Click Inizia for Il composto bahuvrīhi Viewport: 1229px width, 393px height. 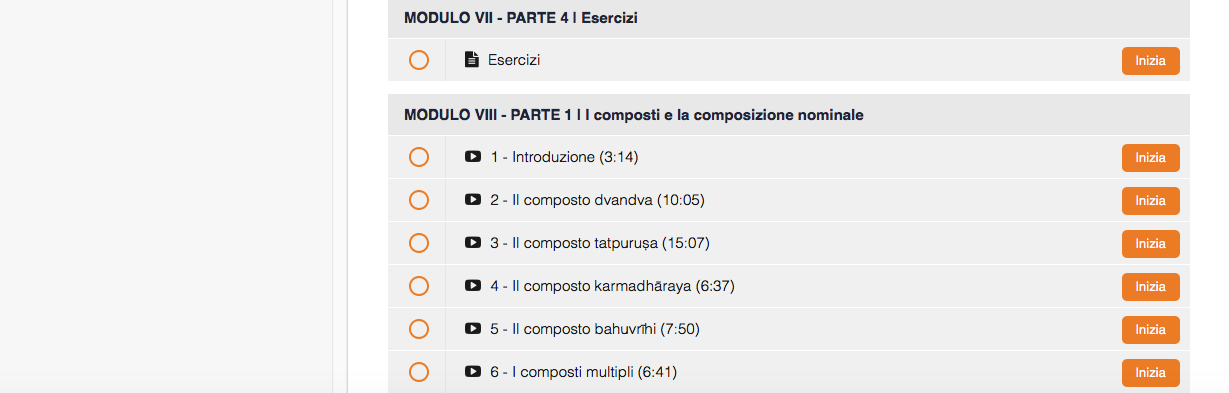1150,330
